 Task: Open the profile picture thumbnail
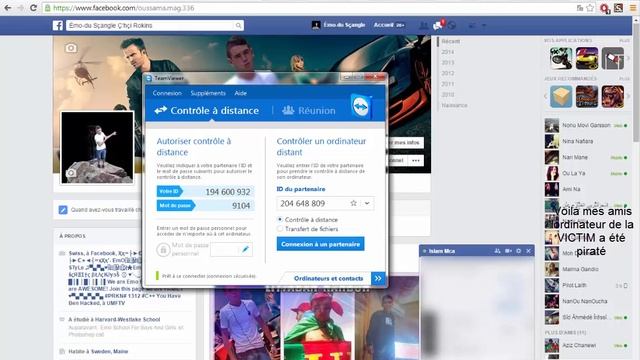[97, 147]
